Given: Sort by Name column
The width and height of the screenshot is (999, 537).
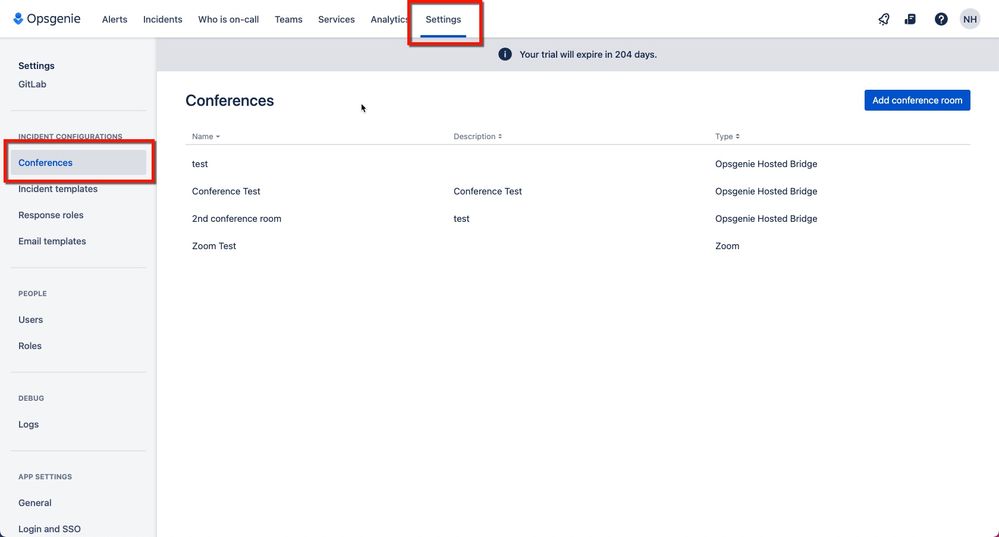Looking at the screenshot, I should tap(206, 136).
